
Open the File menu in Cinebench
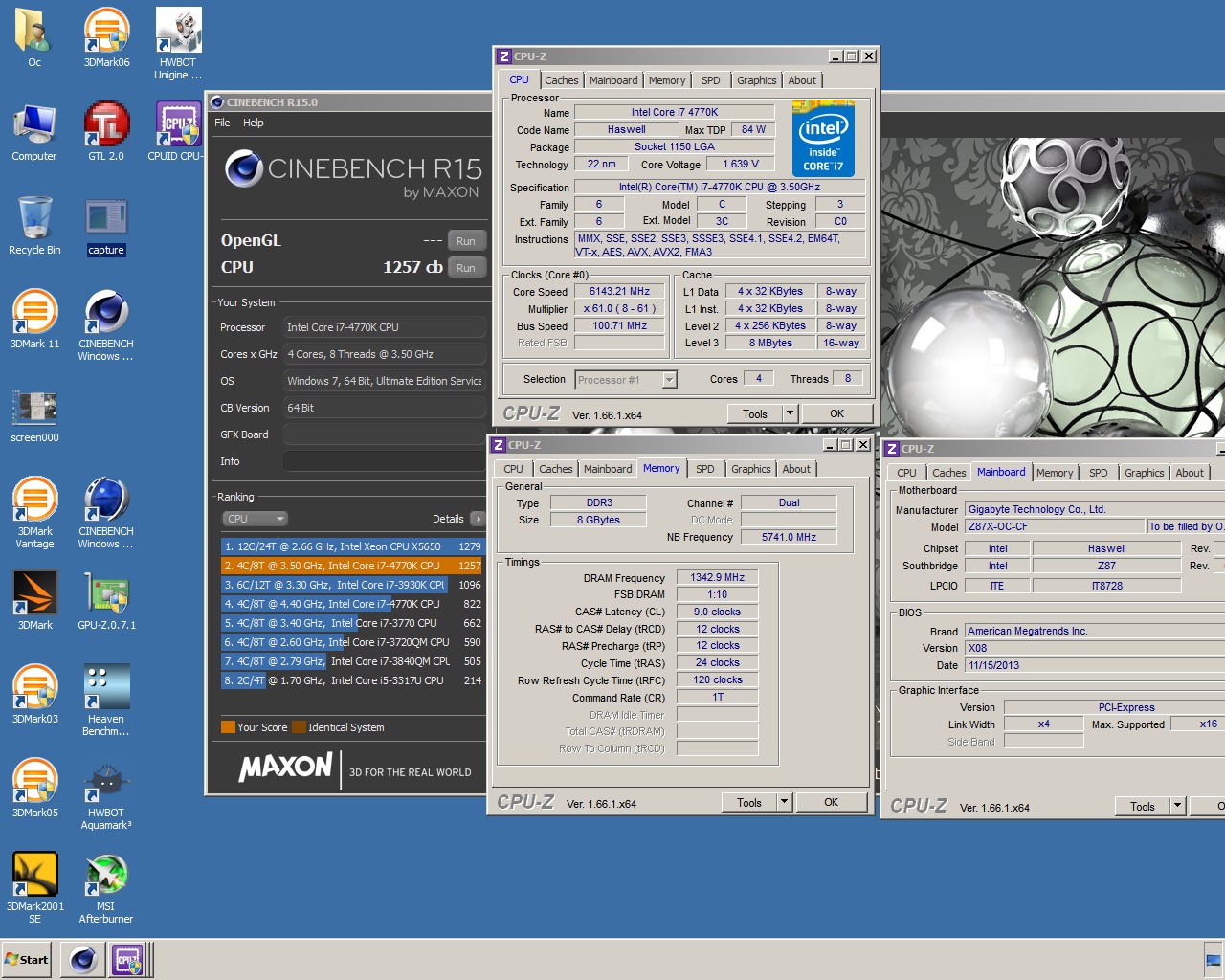(222, 122)
